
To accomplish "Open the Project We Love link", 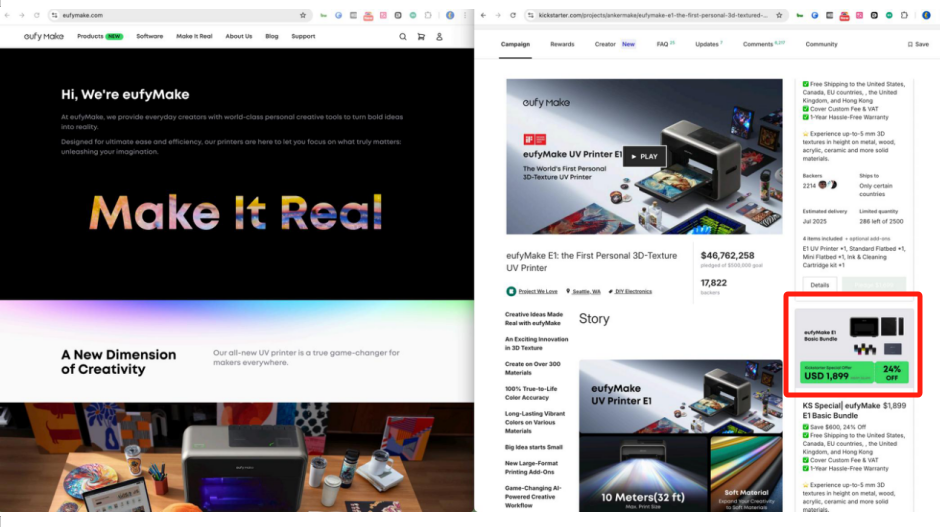I will coord(536,291).
